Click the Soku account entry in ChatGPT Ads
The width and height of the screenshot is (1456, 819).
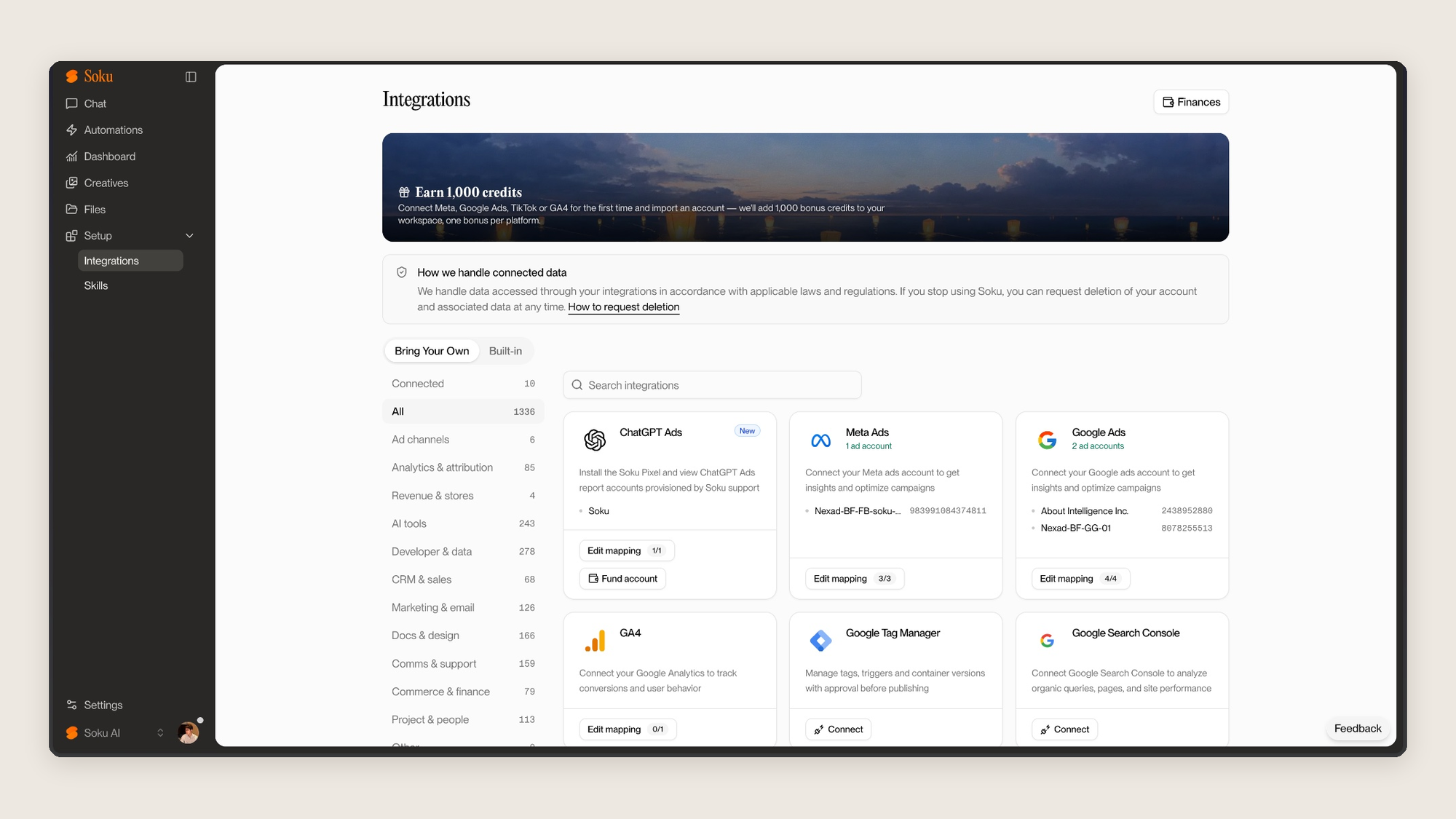[x=598, y=511]
